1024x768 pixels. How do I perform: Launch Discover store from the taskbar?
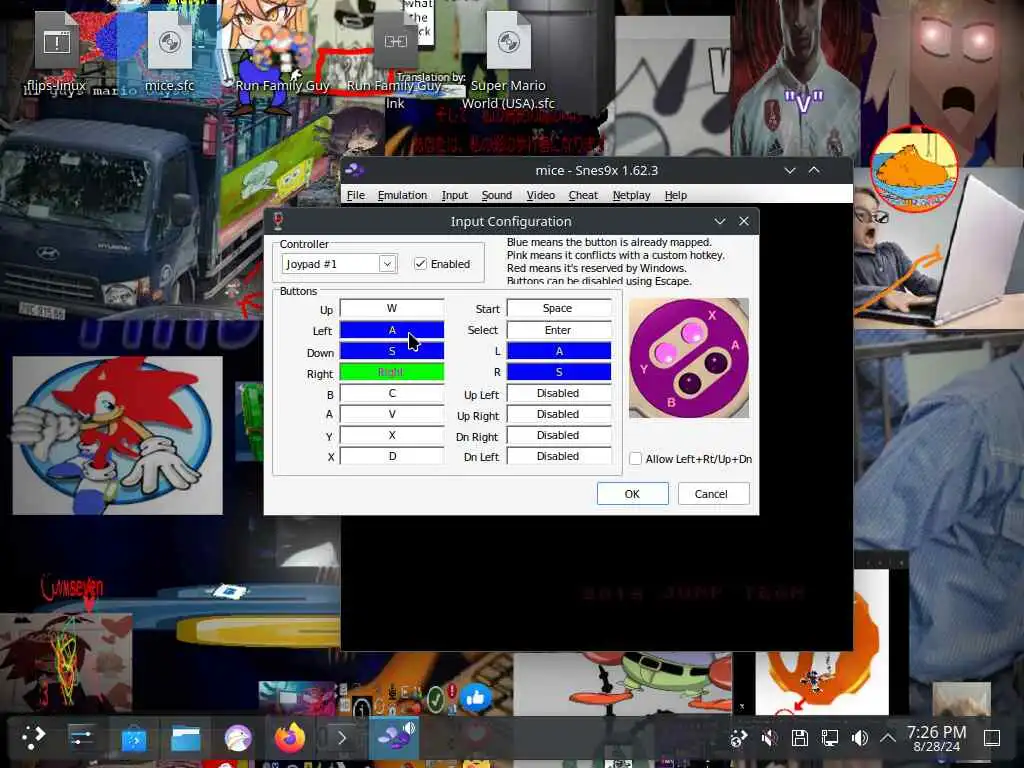pos(134,739)
